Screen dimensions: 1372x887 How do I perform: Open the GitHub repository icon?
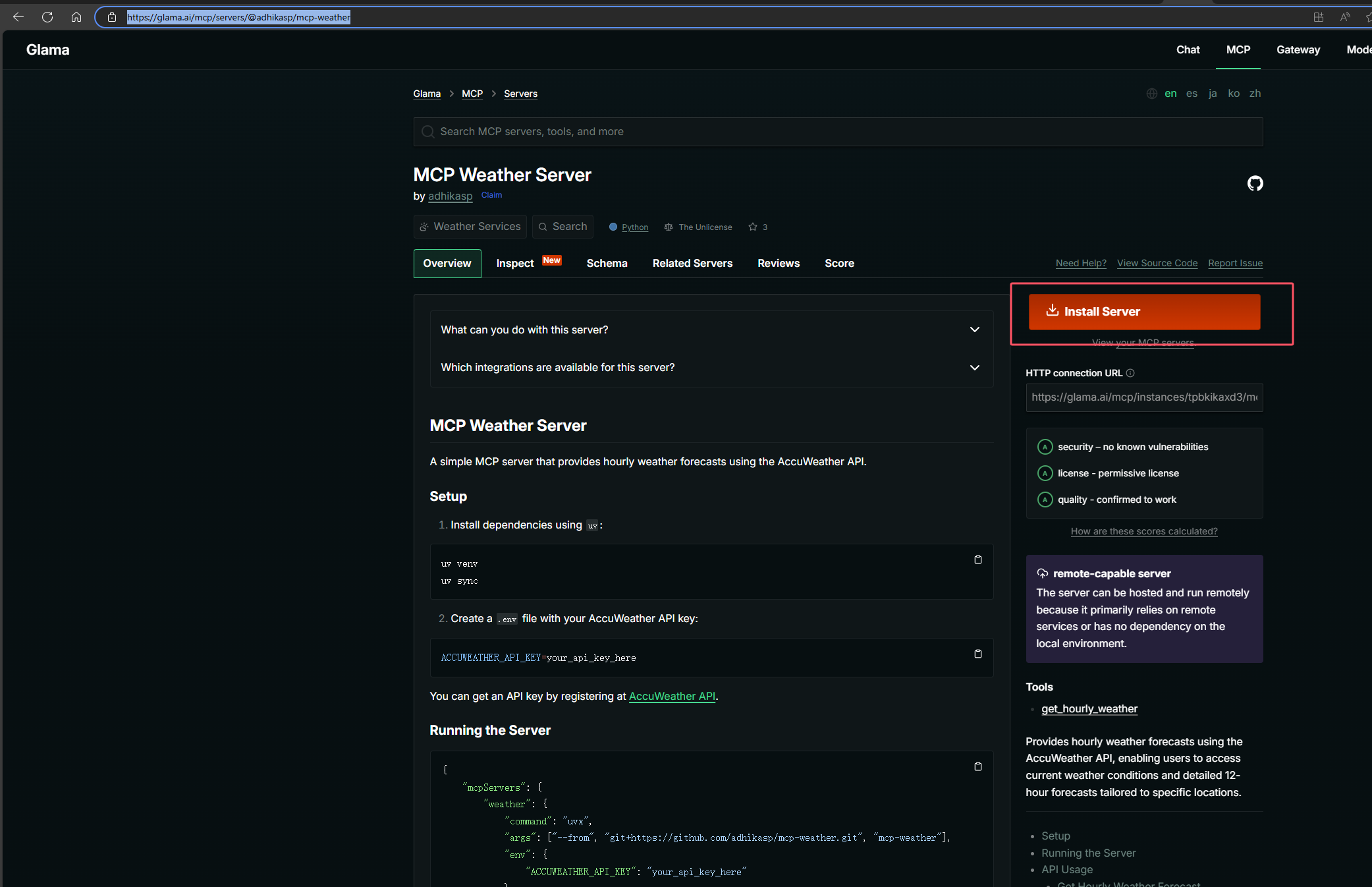pyautogui.click(x=1255, y=183)
